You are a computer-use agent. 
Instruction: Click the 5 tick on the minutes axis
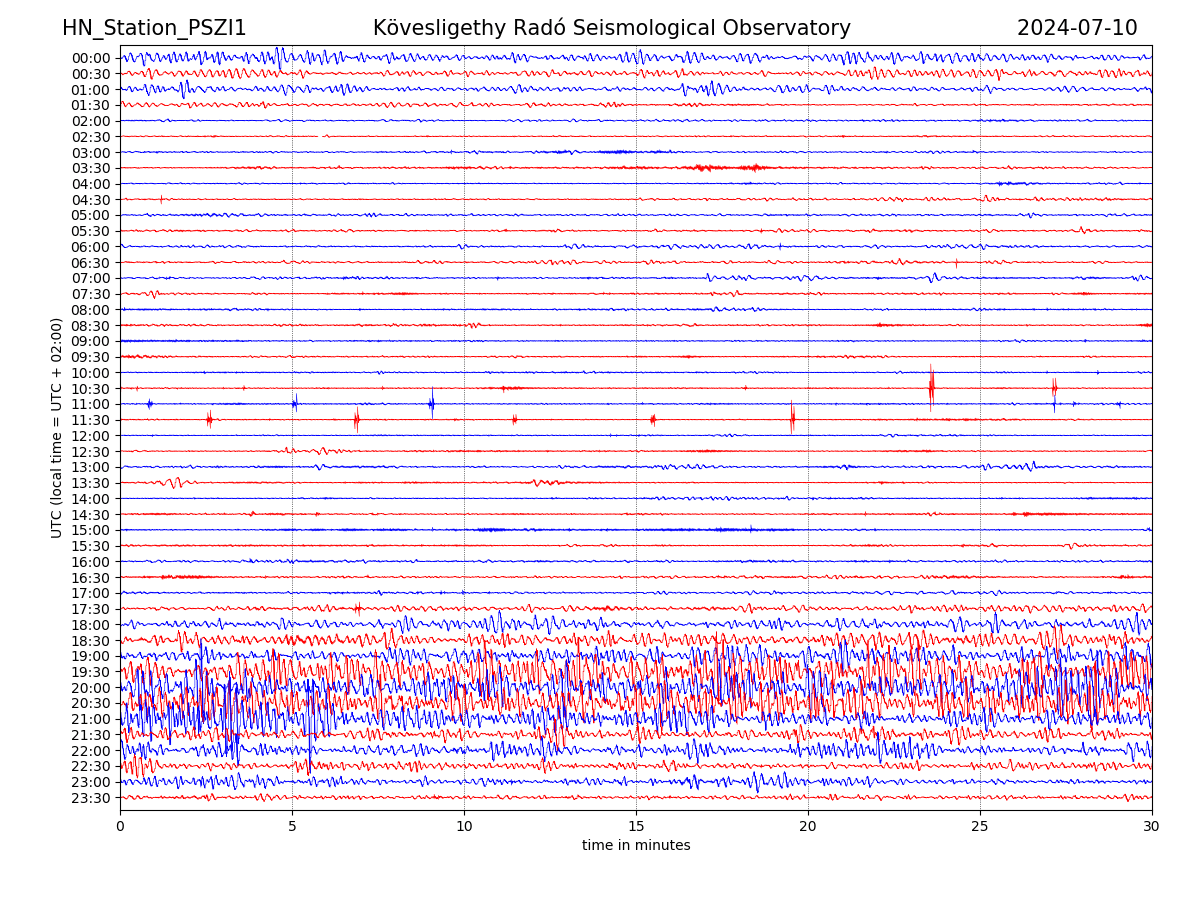click(292, 827)
